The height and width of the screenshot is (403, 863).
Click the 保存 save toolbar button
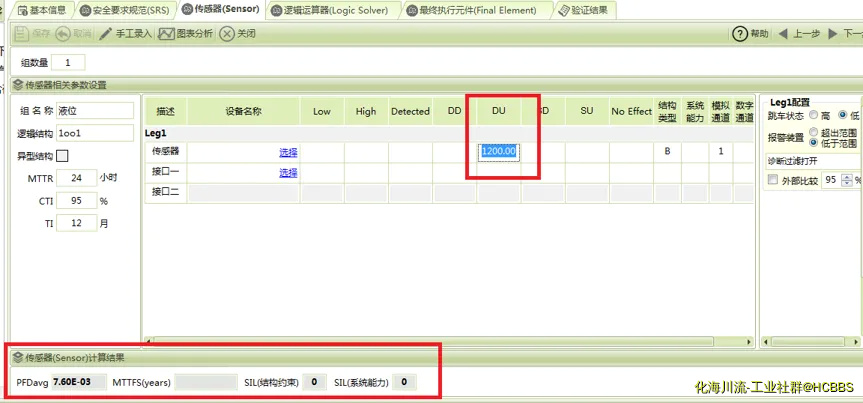(32, 34)
